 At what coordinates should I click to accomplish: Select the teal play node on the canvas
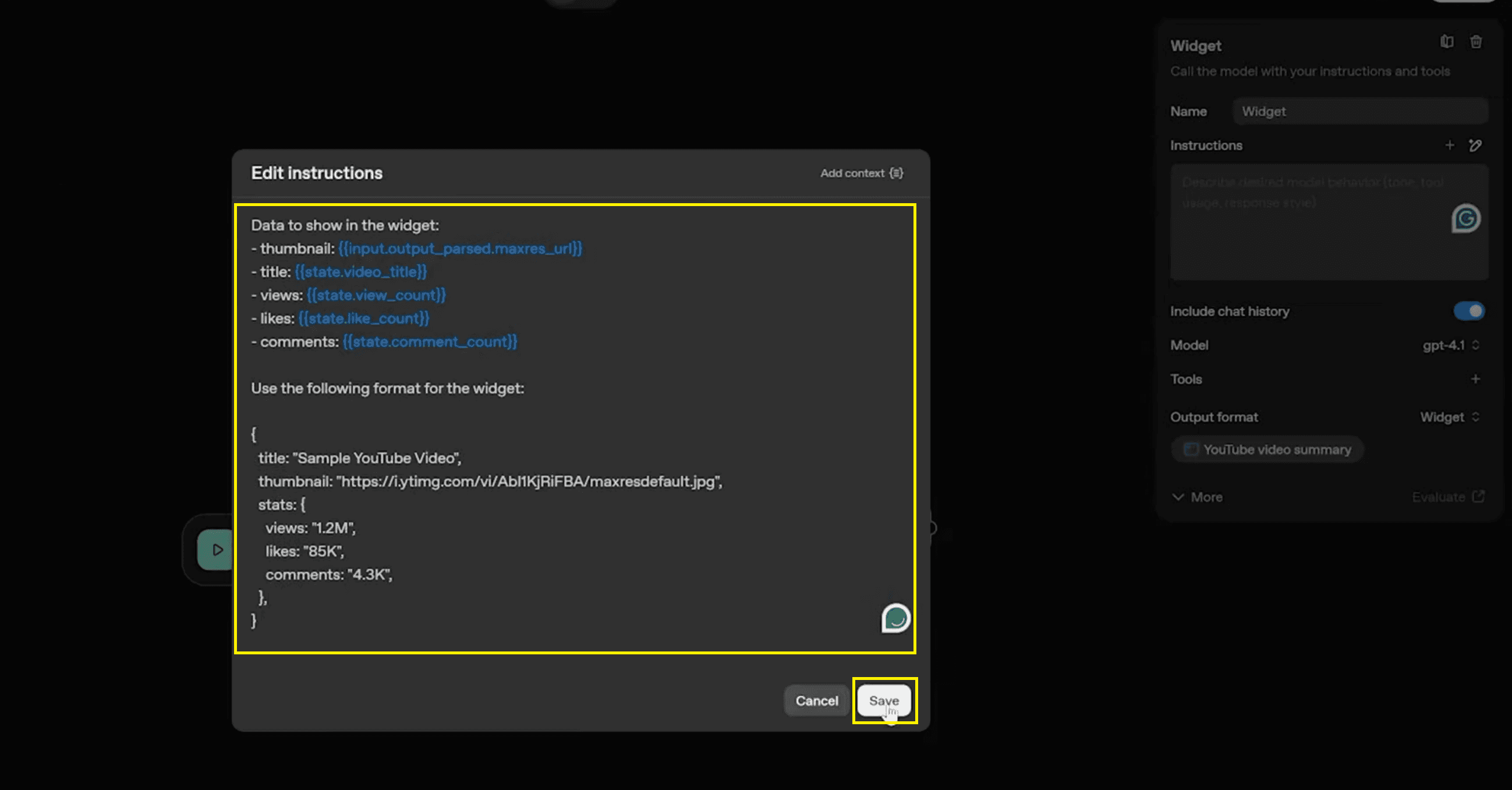click(217, 550)
